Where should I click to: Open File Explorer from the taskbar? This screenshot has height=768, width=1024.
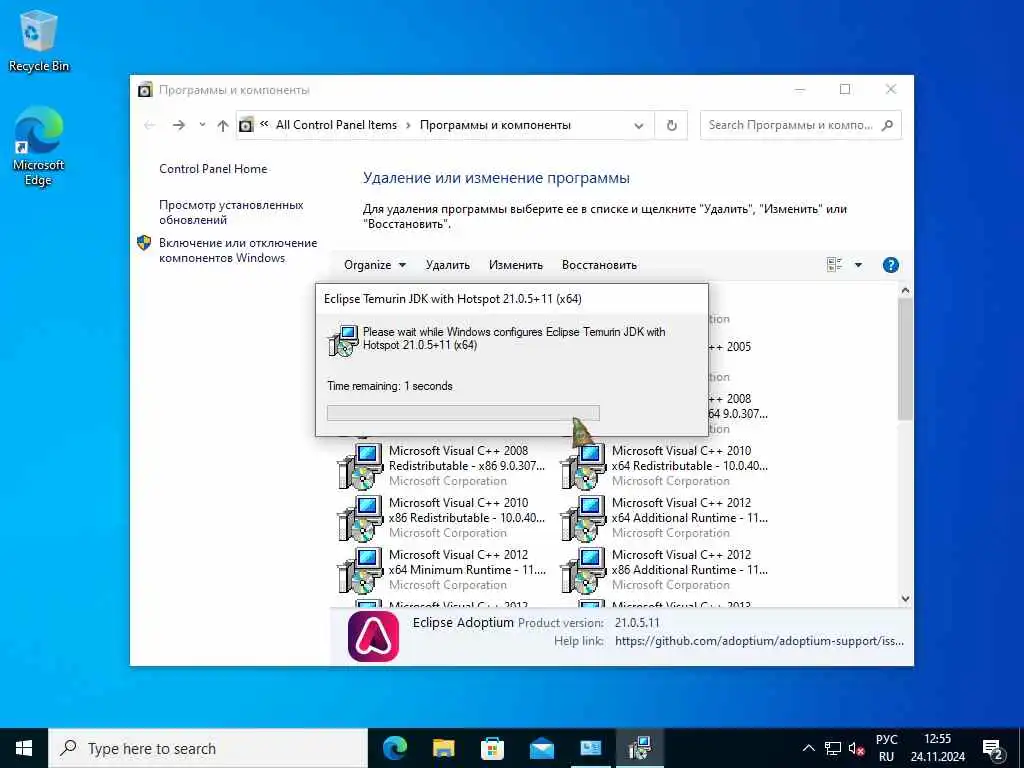pos(443,748)
